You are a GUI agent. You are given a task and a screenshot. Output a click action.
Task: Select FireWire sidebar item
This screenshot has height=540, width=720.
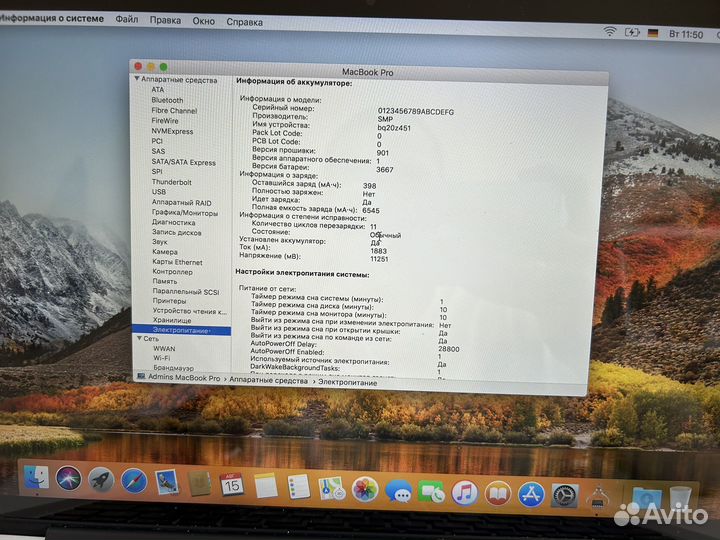(165, 121)
